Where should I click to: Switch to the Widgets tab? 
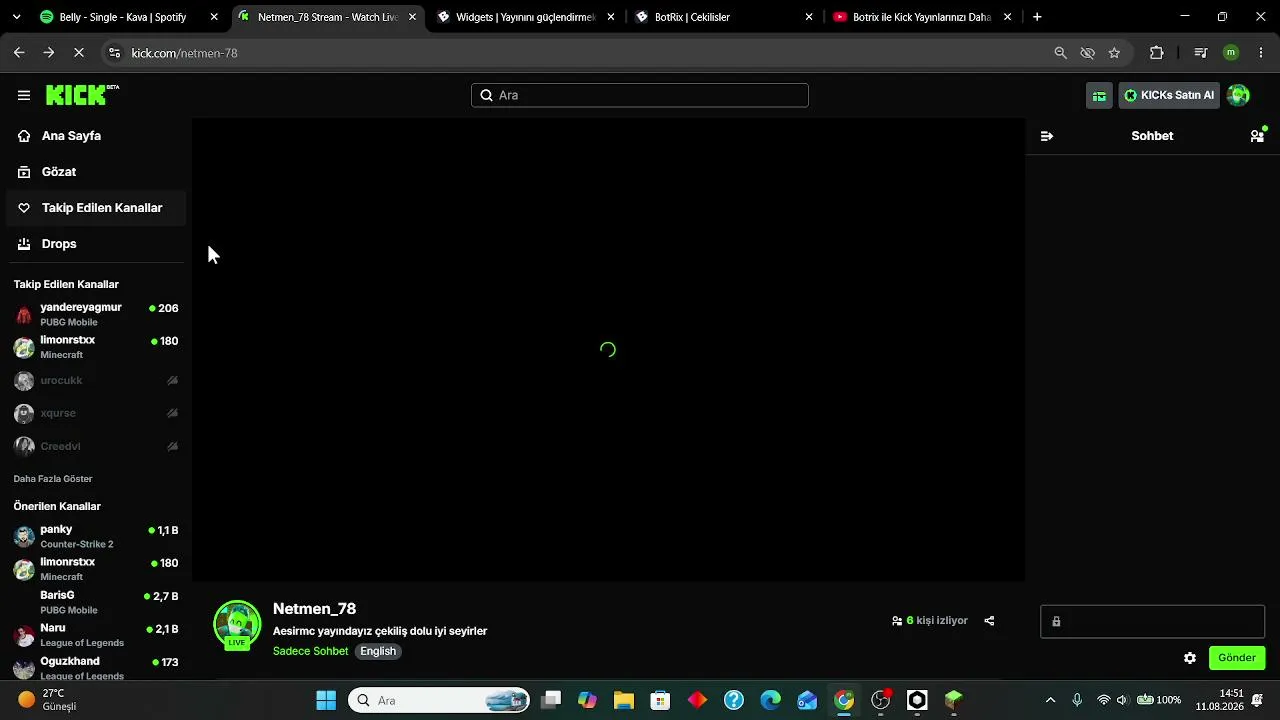click(x=526, y=17)
